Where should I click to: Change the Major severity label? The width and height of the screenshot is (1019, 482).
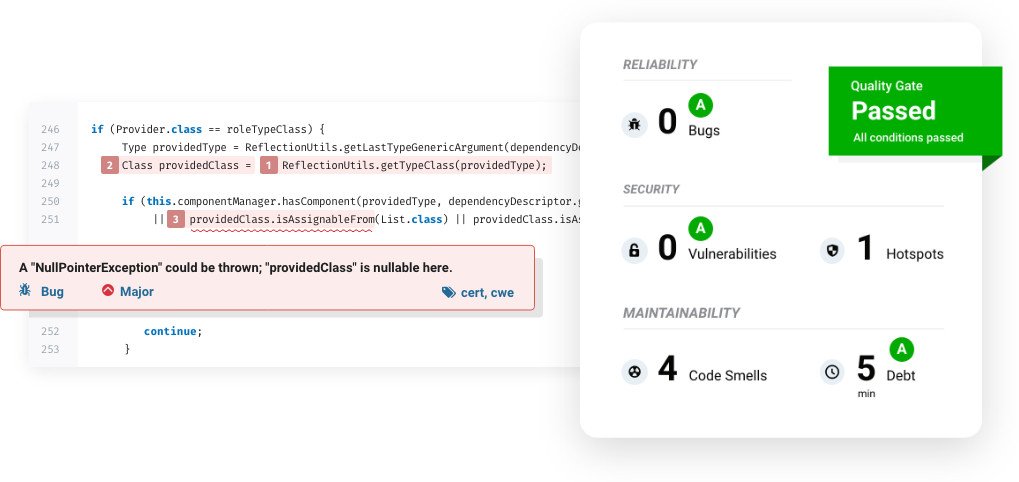click(137, 291)
